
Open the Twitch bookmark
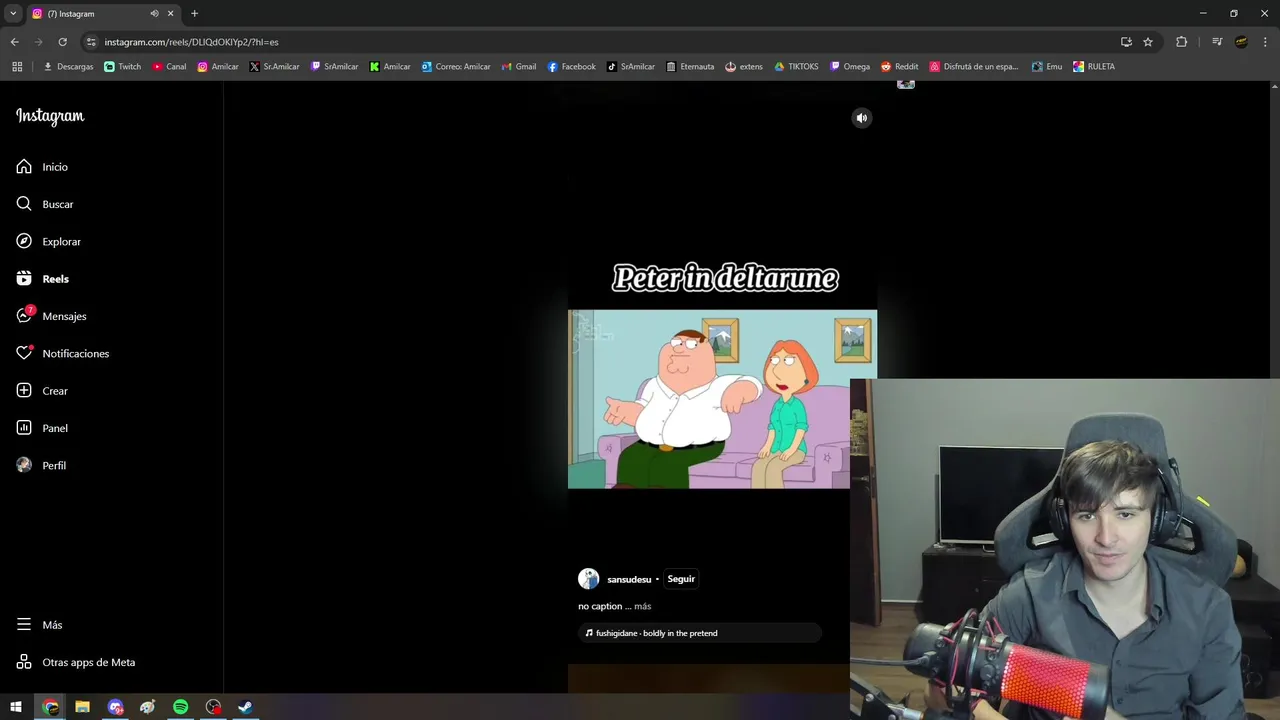tap(123, 67)
